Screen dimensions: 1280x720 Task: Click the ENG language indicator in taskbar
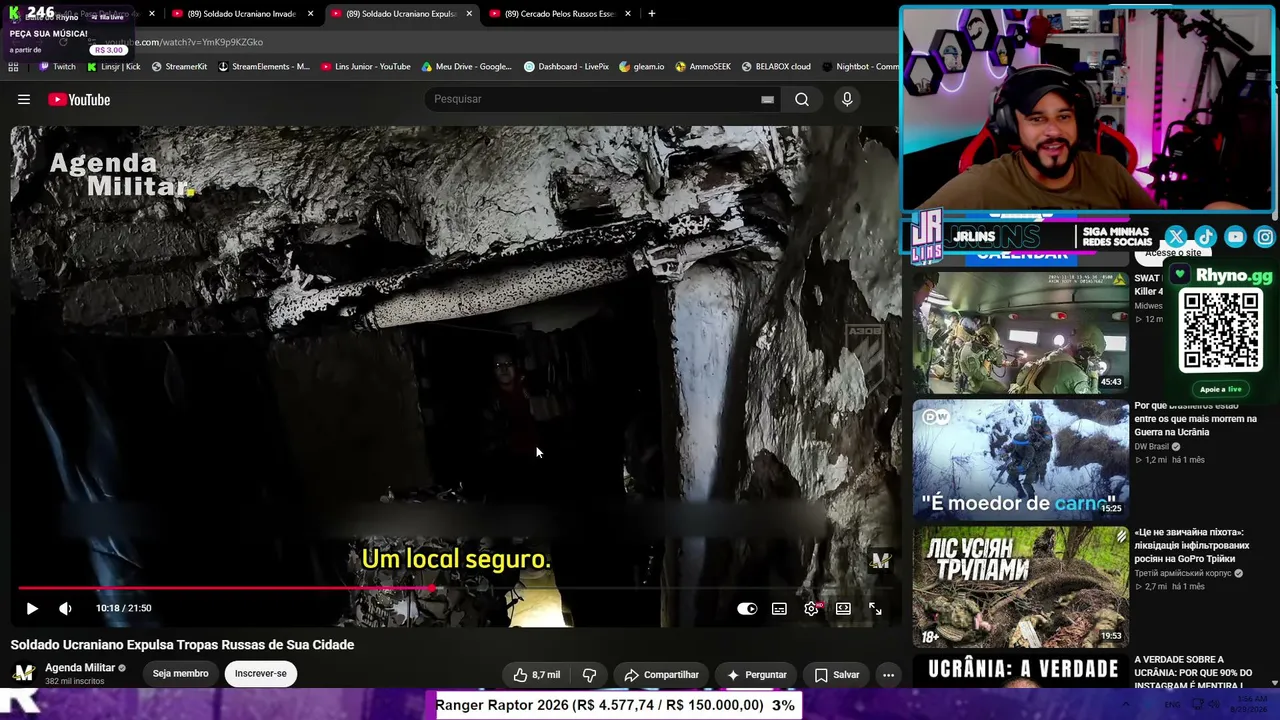point(1172,705)
